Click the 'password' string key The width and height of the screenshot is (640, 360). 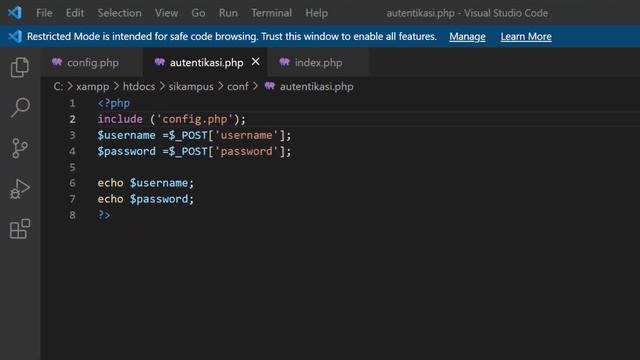[247, 151]
